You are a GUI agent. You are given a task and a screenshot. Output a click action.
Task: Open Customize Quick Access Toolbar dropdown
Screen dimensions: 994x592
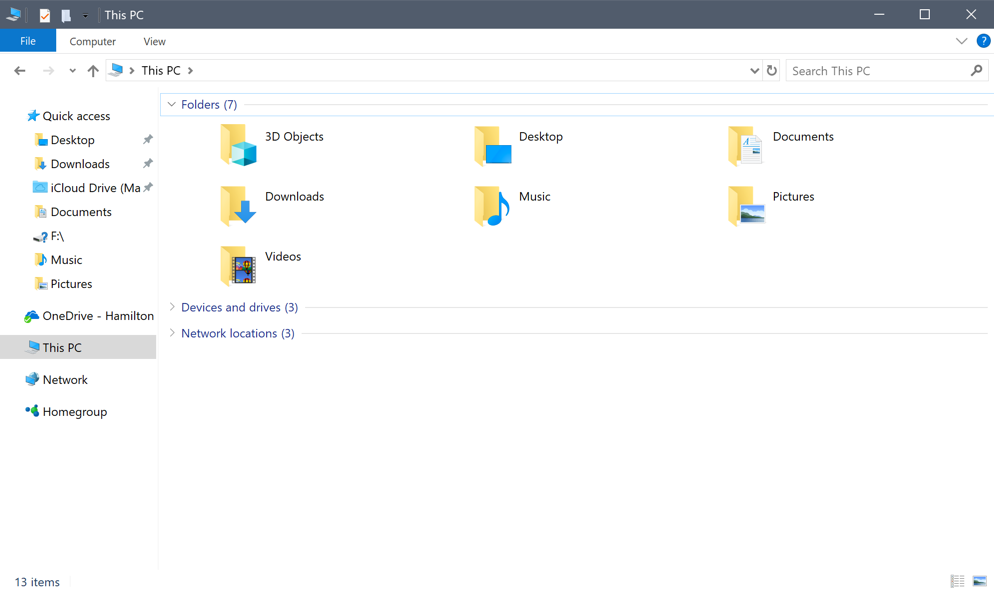click(x=85, y=16)
